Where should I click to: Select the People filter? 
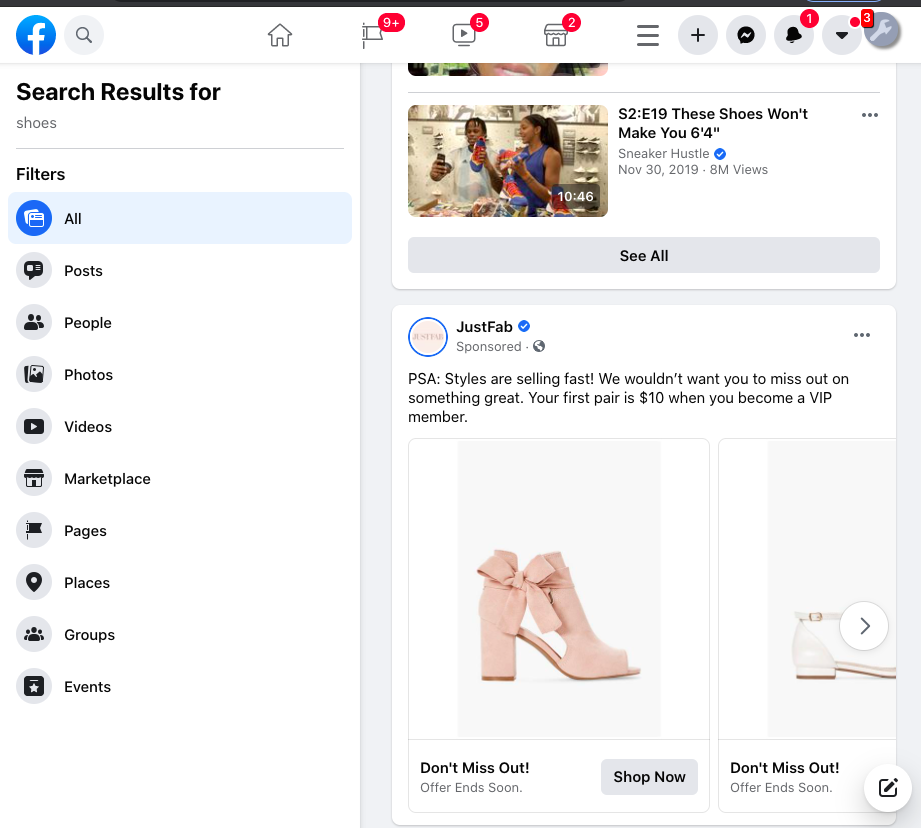pyautogui.click(x=87, y=322)
